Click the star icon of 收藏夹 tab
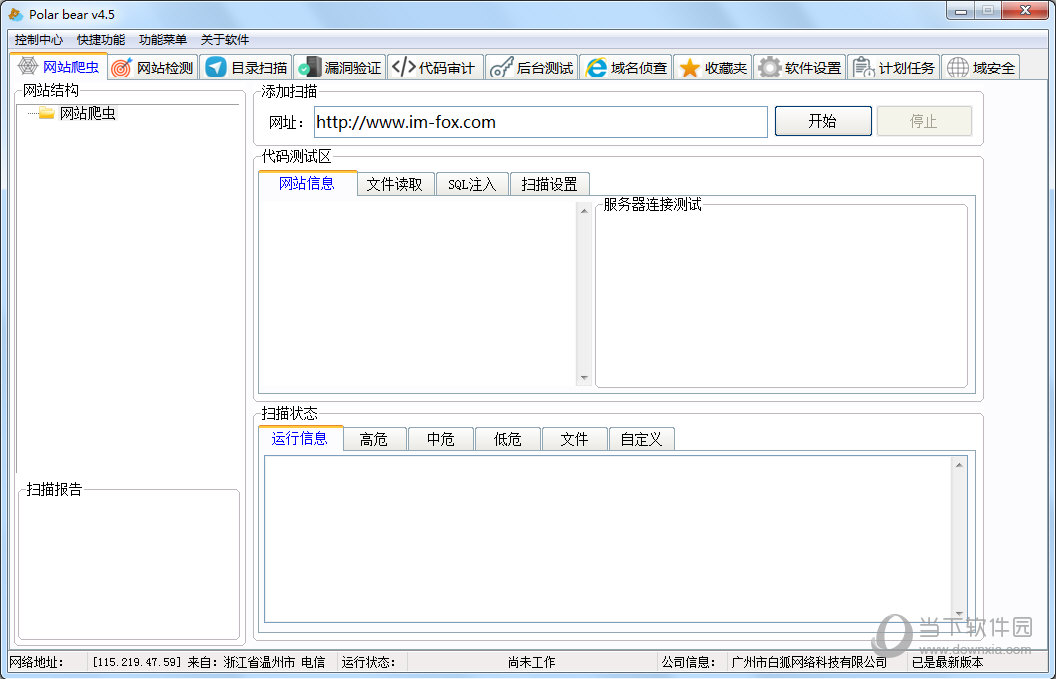 coord(690,67)
